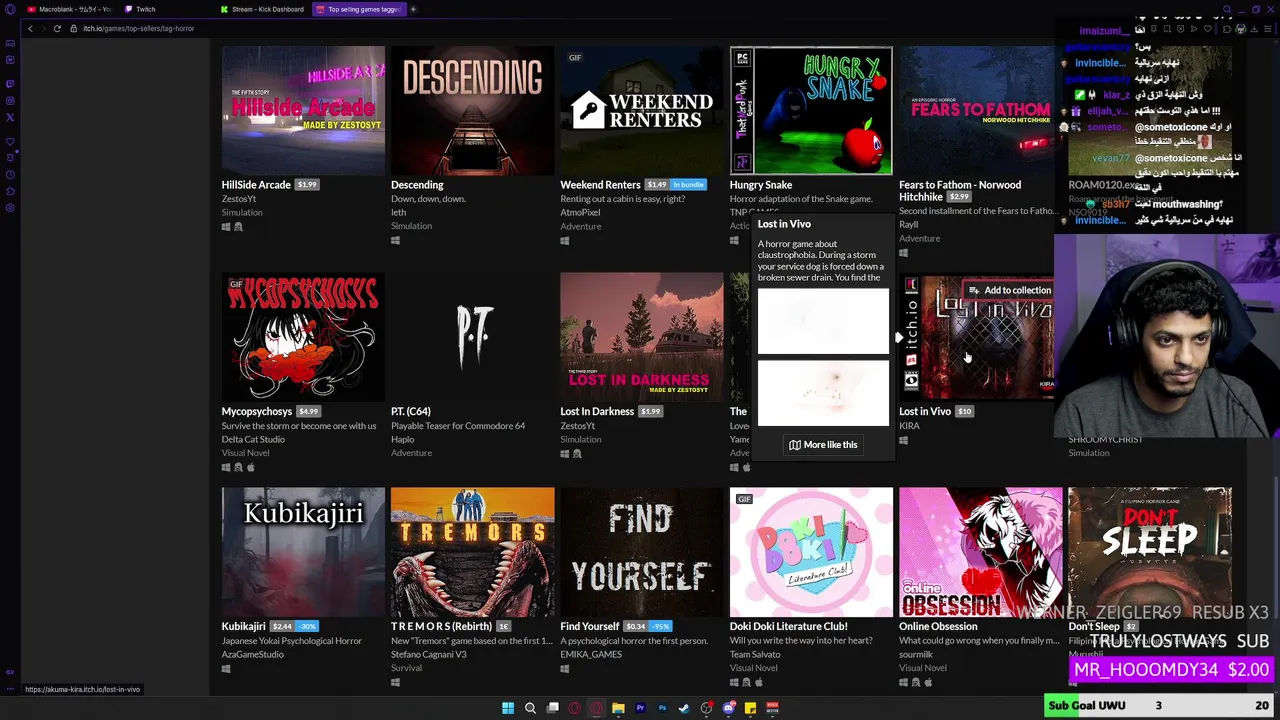Open File Explorer from taskbar

tap(618, 708)
